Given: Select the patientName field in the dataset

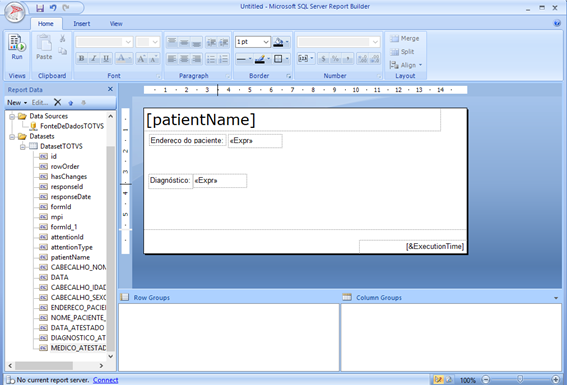Looking at the screenshot, I should coord(70,257).
